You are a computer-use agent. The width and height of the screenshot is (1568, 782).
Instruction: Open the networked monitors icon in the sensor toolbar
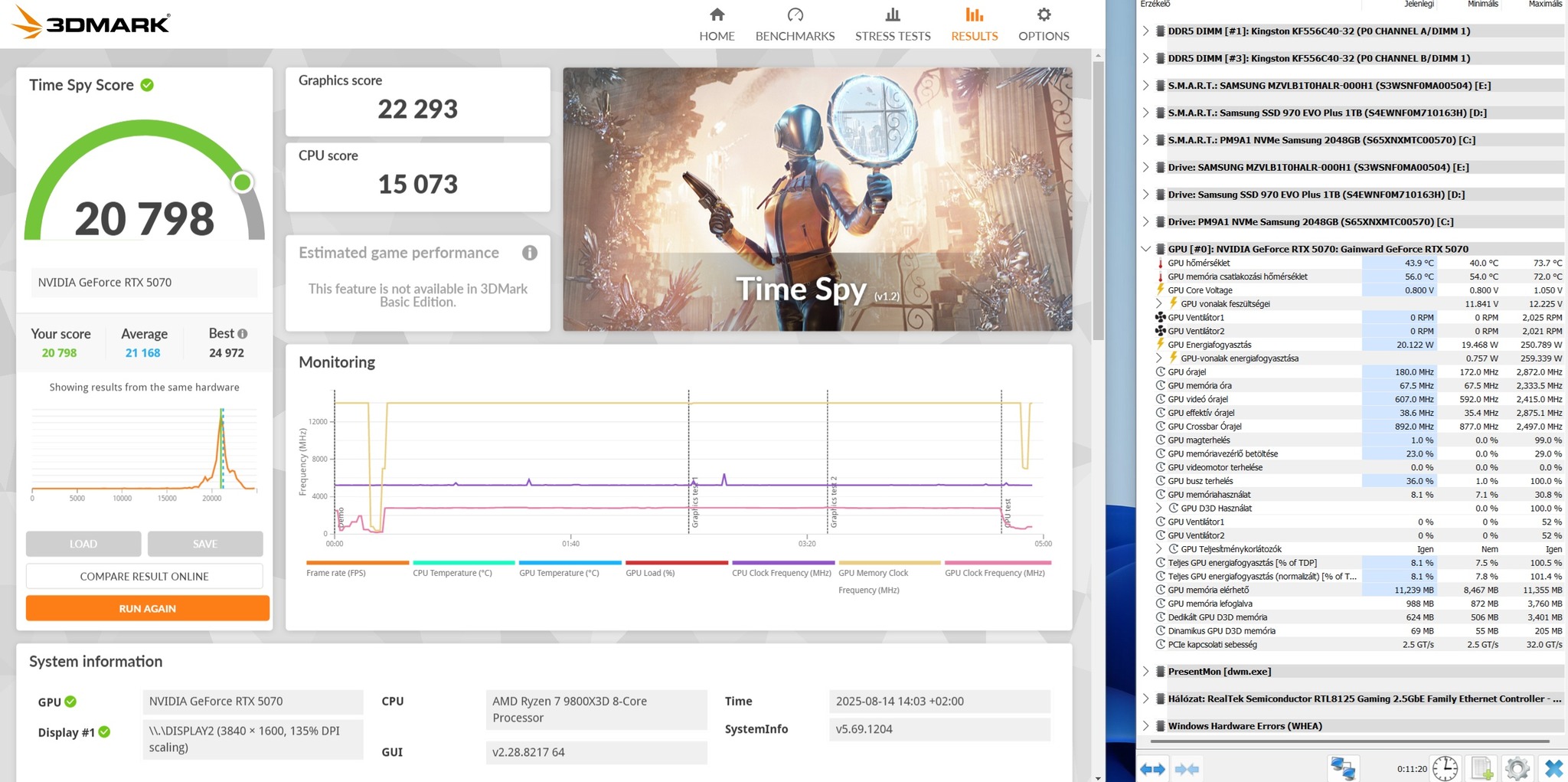pos(1344,767)
